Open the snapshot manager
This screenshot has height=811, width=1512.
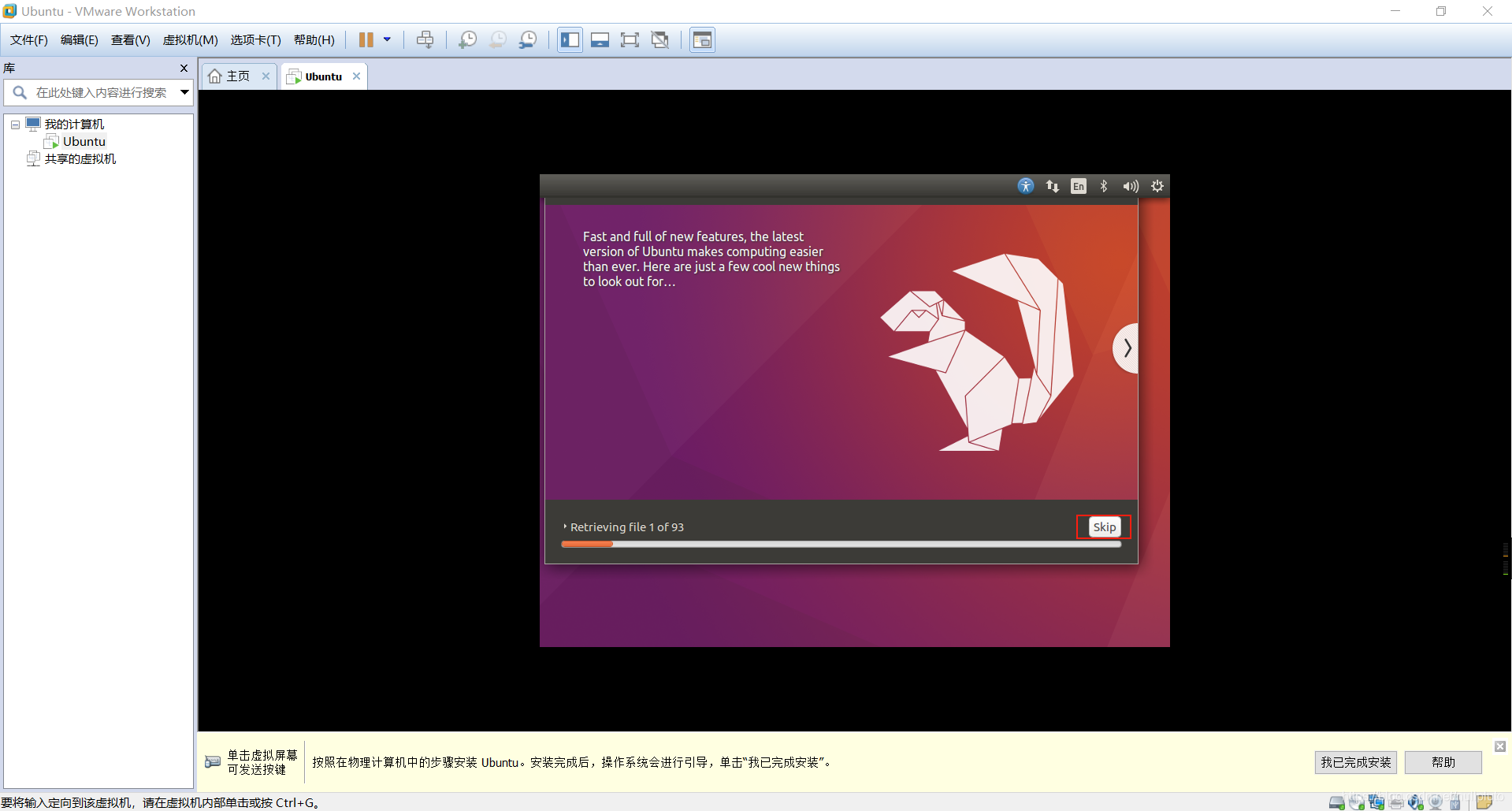click(x=527, y=39)
